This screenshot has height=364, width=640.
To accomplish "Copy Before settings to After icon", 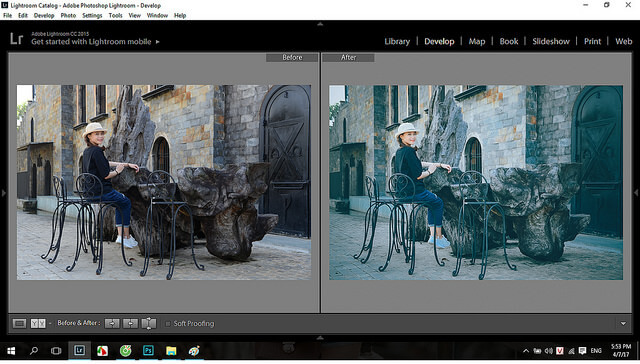I will tap(112, 324).
